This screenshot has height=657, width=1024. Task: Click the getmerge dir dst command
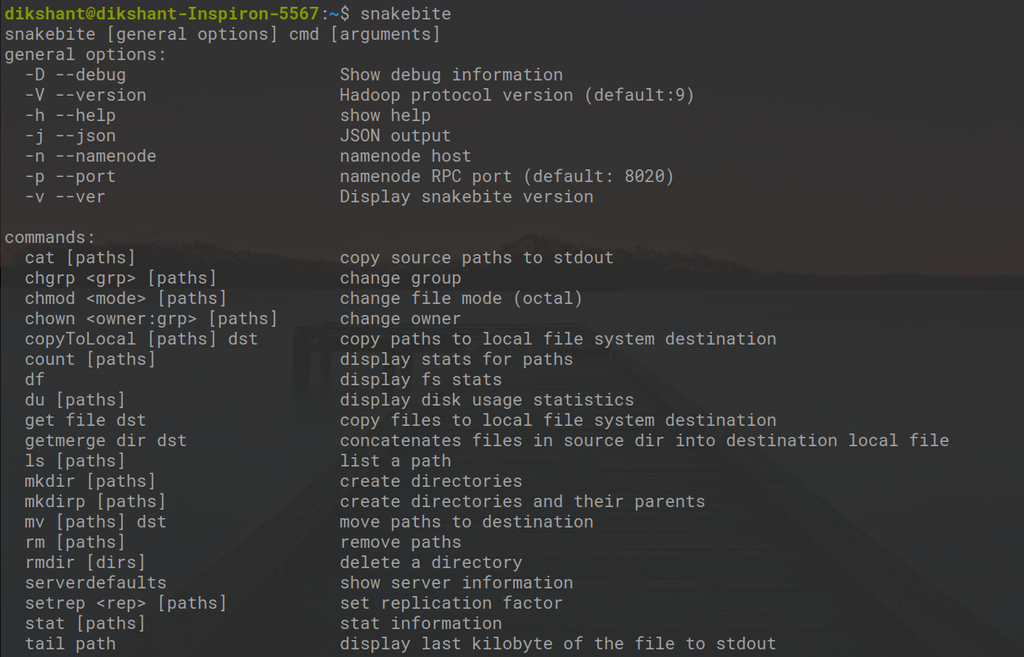[105, 441]
